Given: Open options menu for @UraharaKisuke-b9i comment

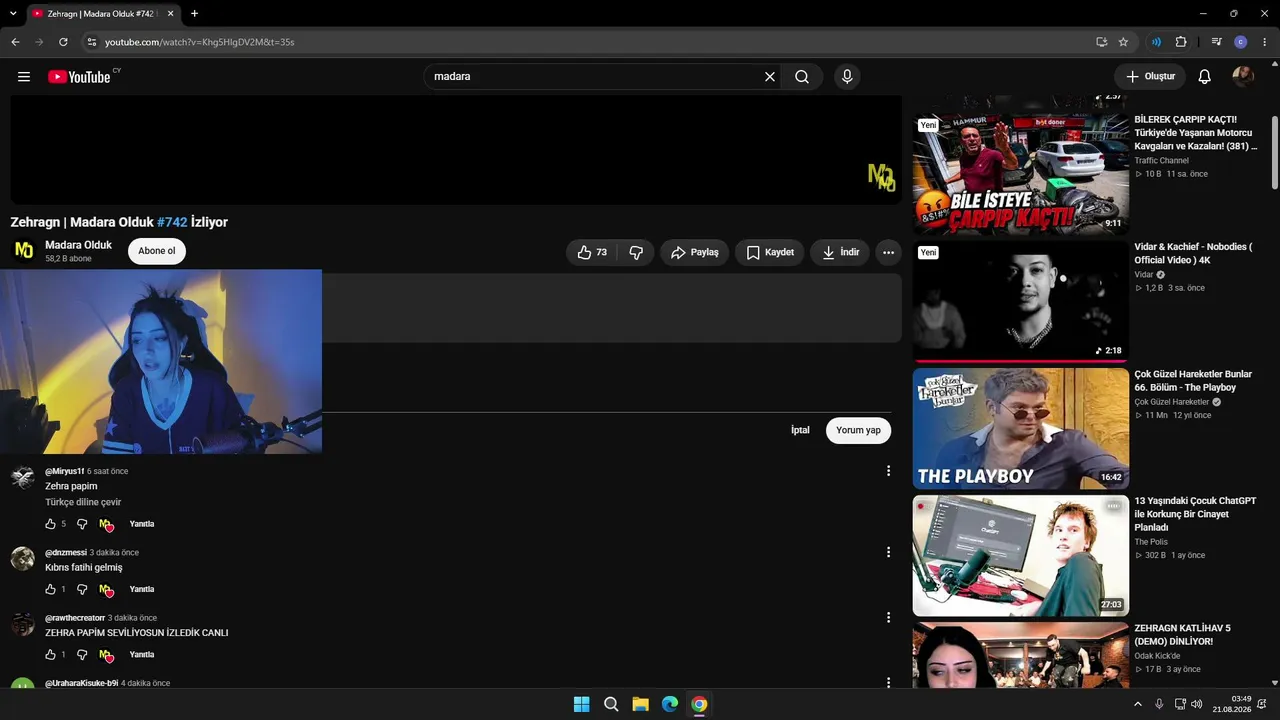Looking at the screenshot, I should point(888,683).
